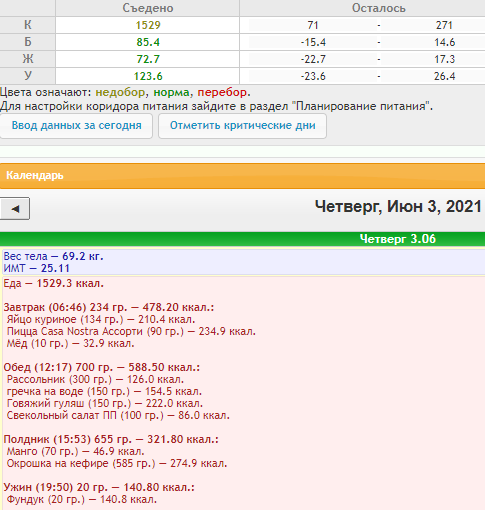This screenshot has height=510, width=485.
Task: Open the Ужин (19:50) meal heading
Action: coord(99,487)
